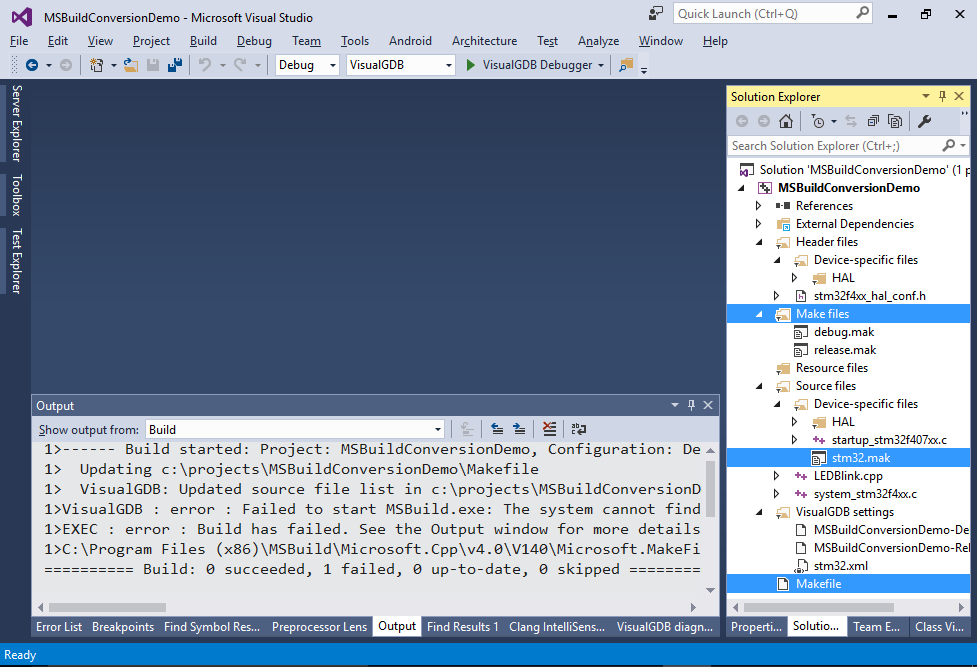Image resolution: width=977 pixels, height=667 pixels.
Task: Collapse the VisualGDB settings folder
Action: pyautogui.click(x=759, y=512)
